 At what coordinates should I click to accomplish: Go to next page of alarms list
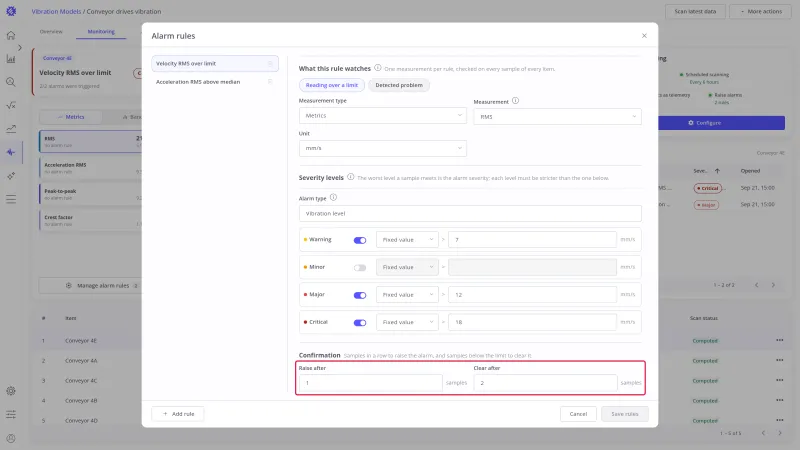coord(773,285)
